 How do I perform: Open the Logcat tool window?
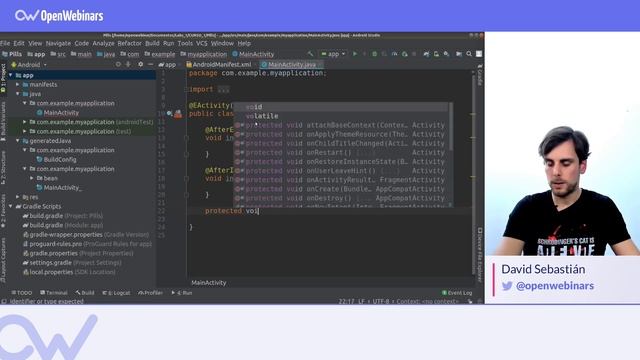(x=116, y=293)
